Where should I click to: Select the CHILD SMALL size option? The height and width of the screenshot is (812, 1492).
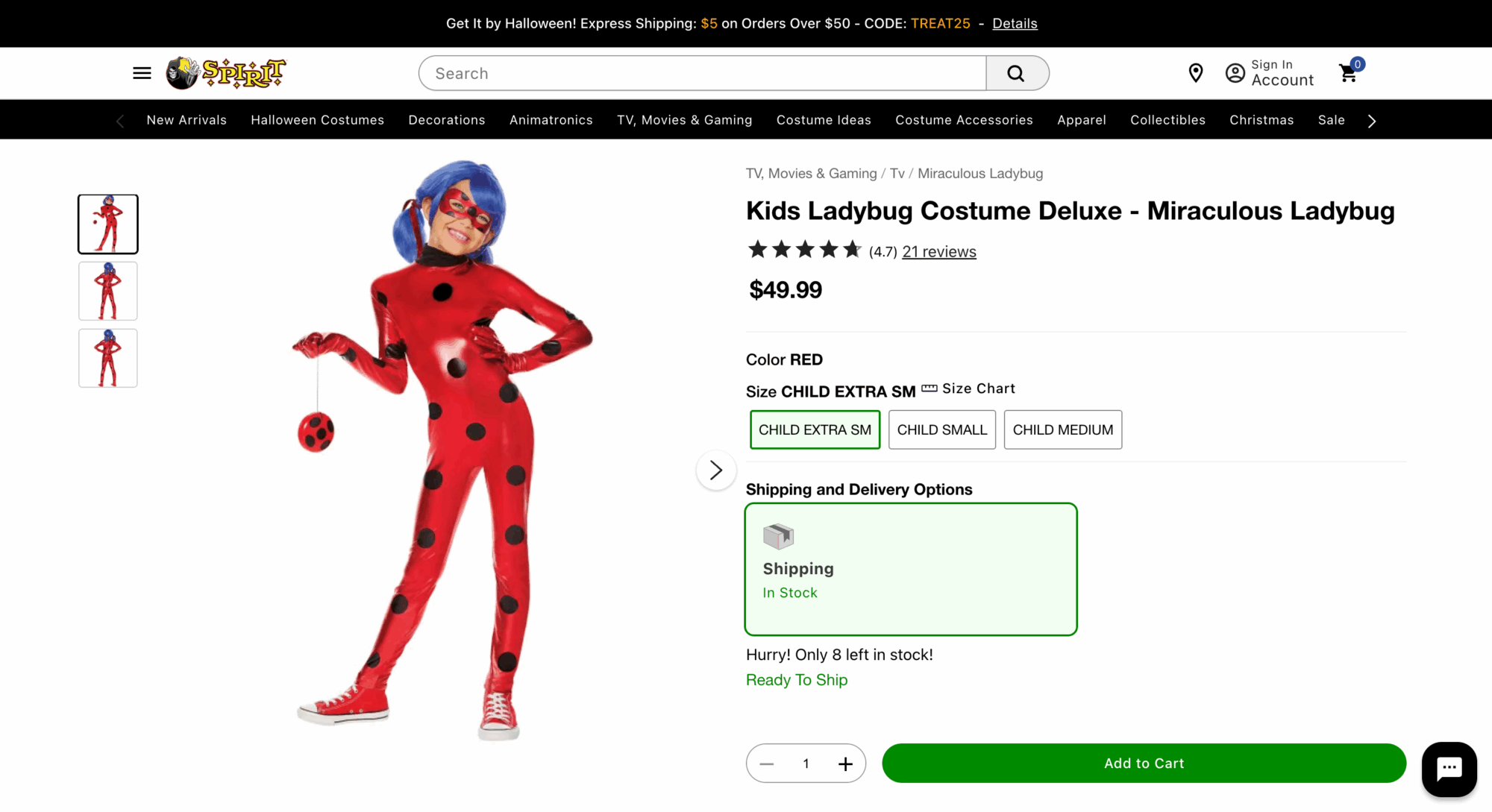[x=941, y=430]
